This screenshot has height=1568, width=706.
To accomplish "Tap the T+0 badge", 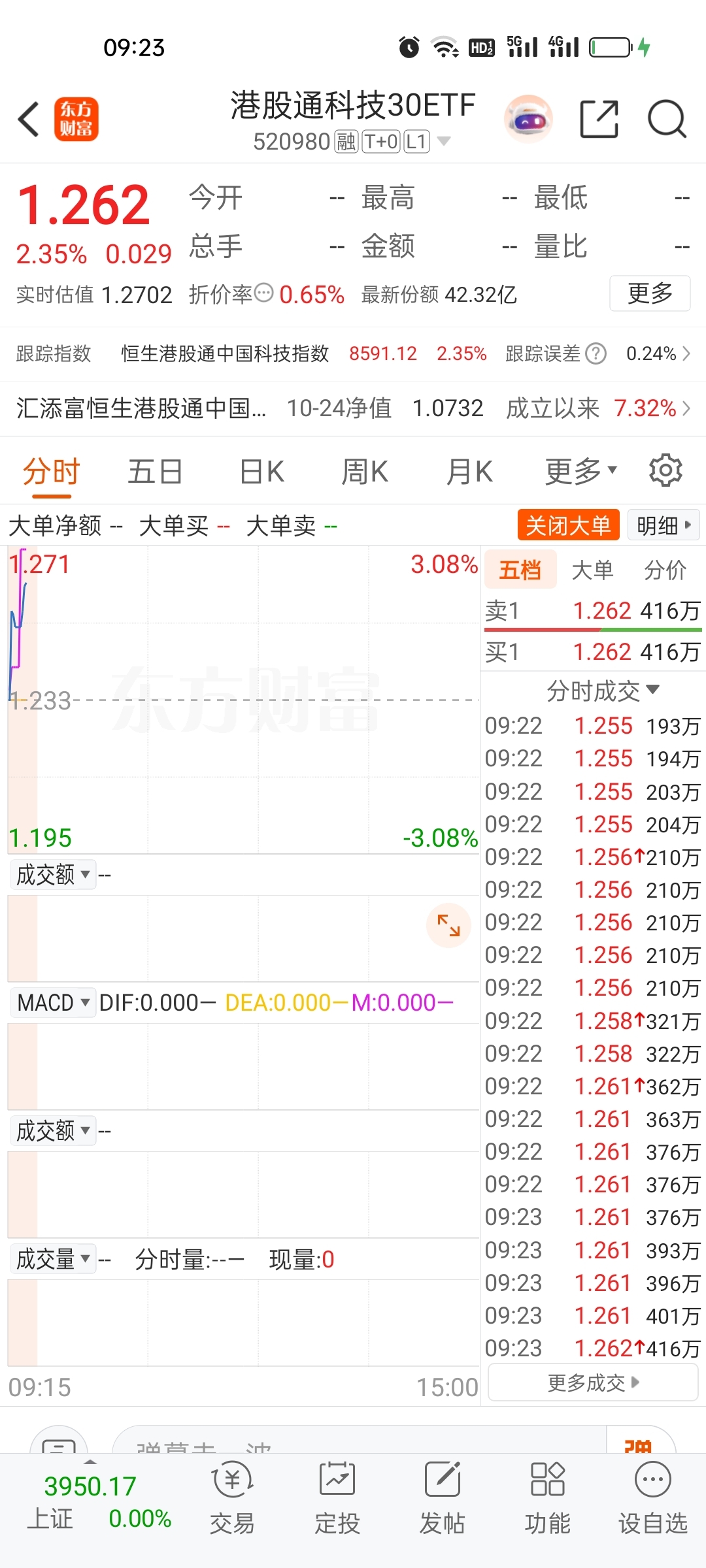I will [x=381, y=142].
